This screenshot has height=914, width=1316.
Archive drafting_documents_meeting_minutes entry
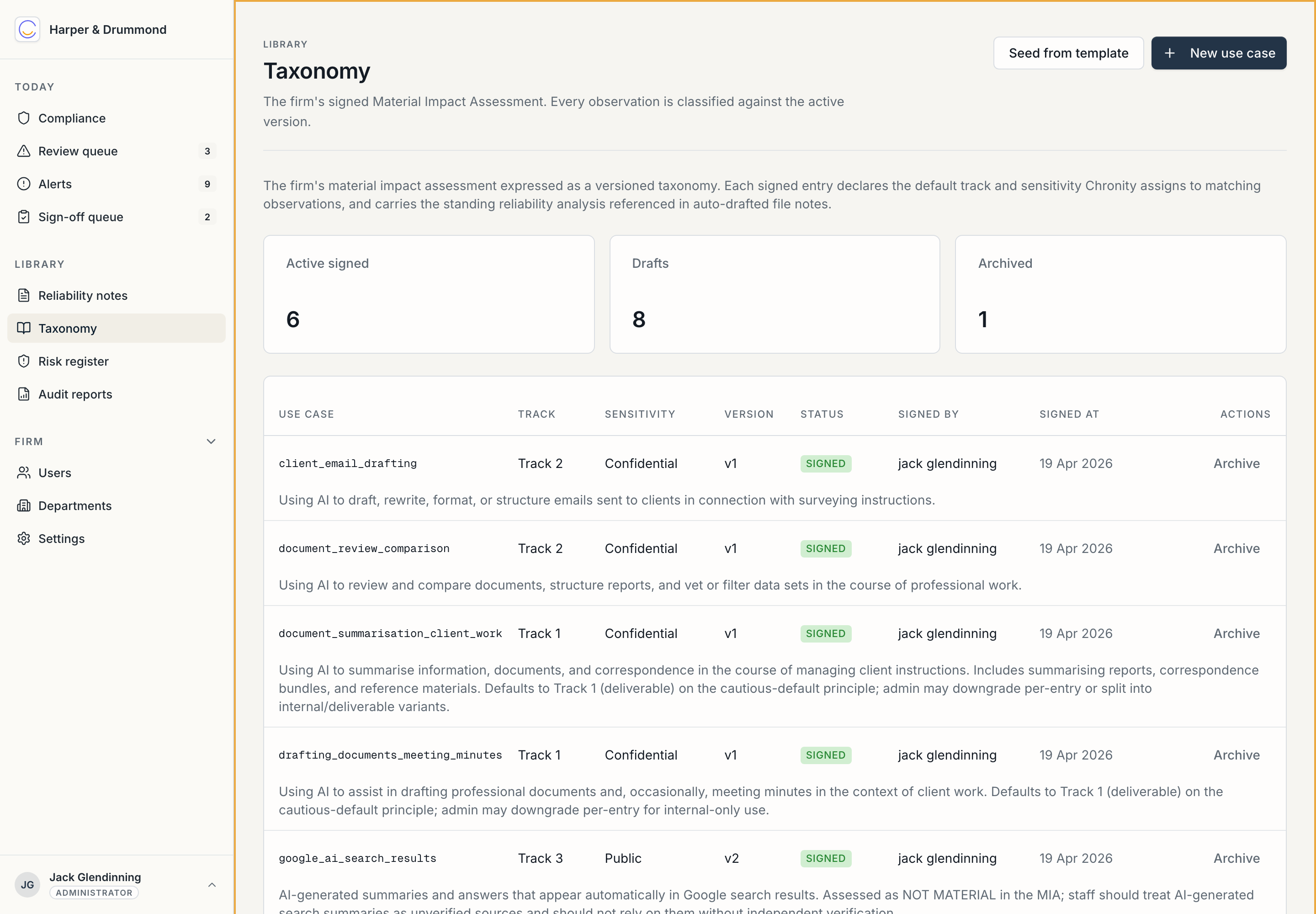tap(1236, 755)
